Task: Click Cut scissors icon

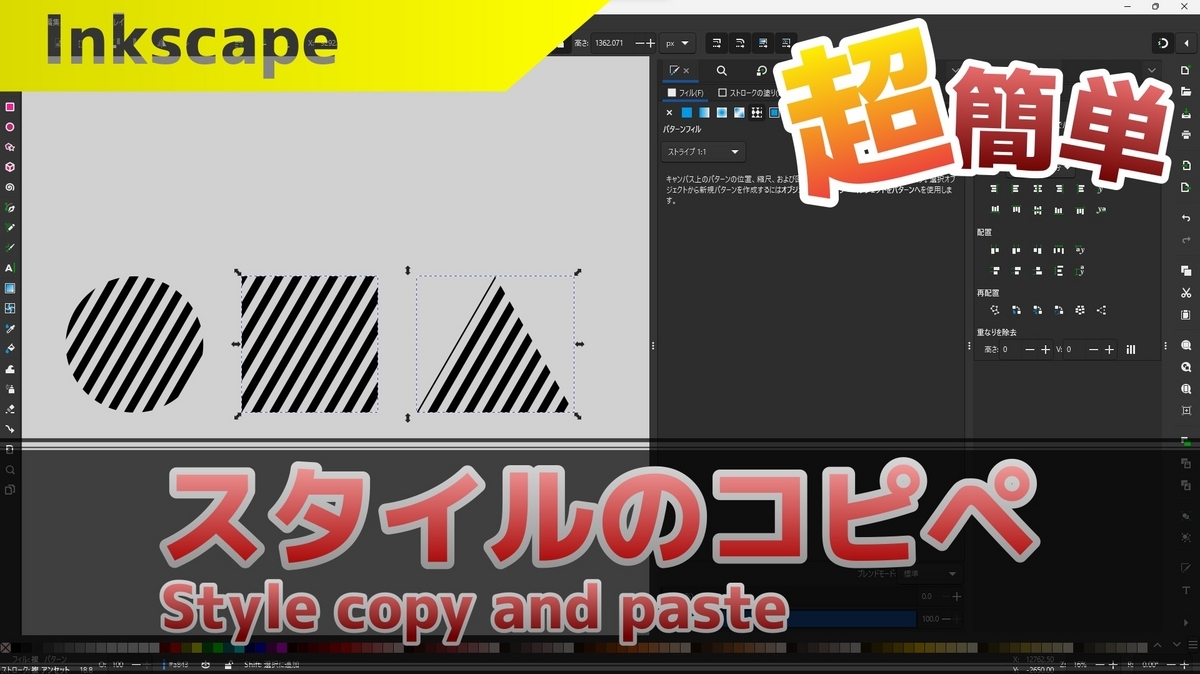Action: pyautogui.click(x=1186, y=292)
